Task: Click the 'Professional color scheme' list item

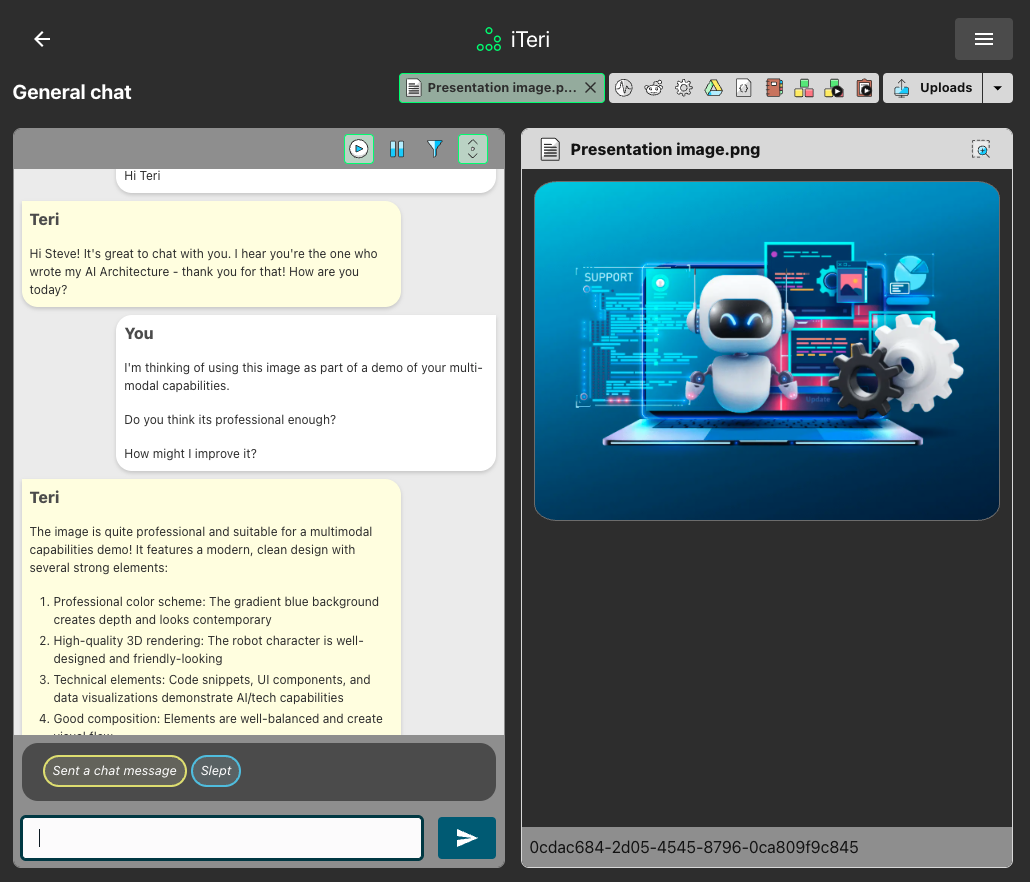Action: click(x=216, y=611)
